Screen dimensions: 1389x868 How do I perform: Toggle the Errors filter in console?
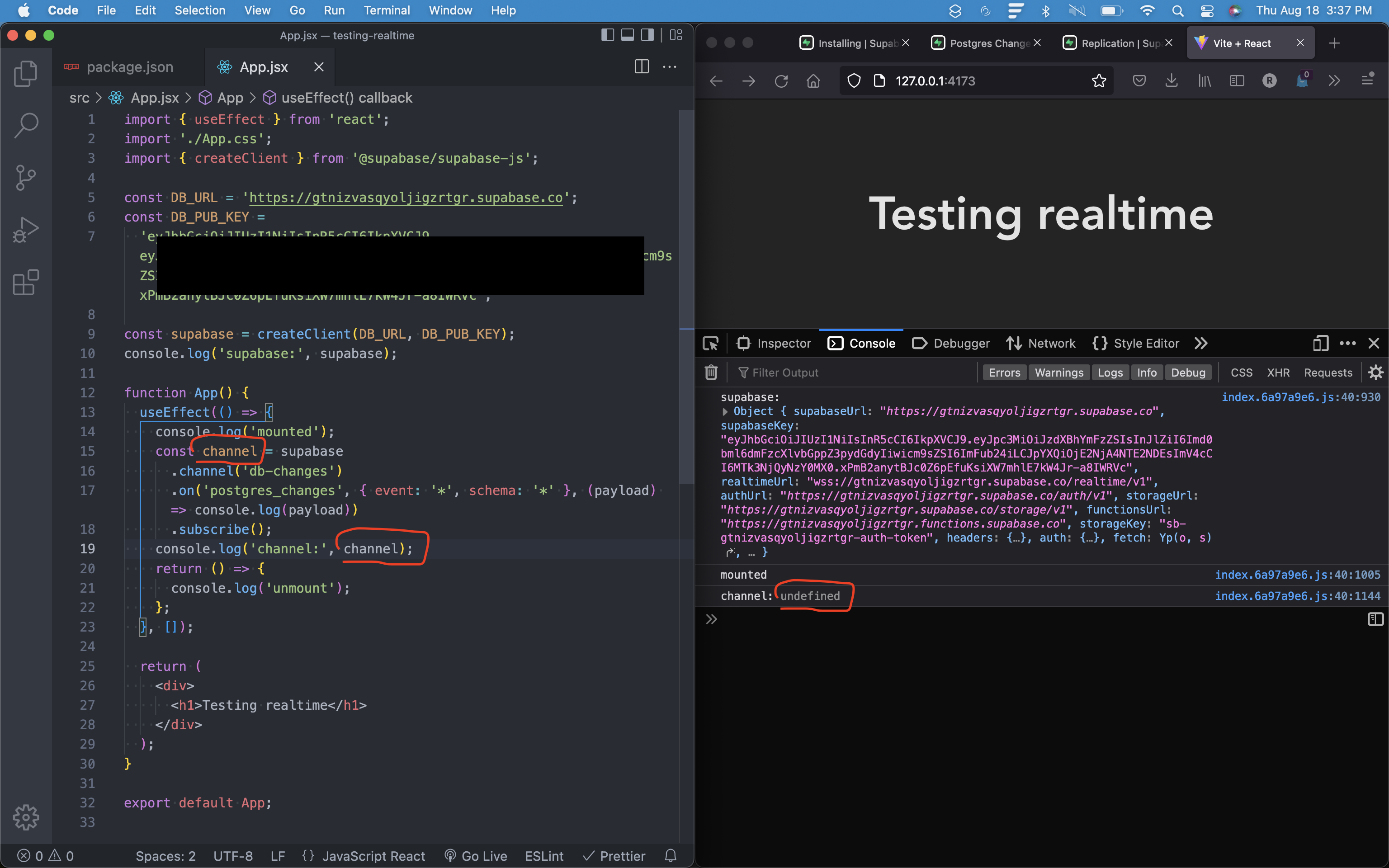[1004, 373]
